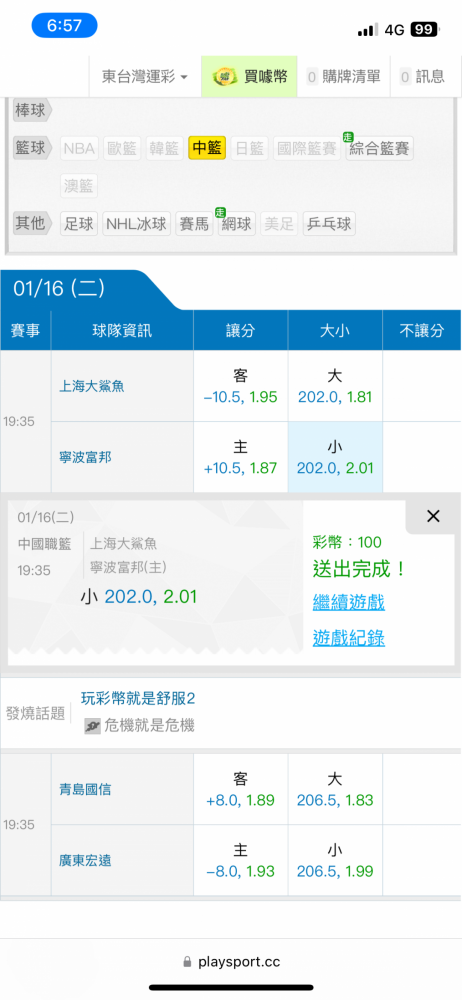Open the 玩彩幣就是舒服2 hot topic
462x1000 pixels.
pos(138,698)
